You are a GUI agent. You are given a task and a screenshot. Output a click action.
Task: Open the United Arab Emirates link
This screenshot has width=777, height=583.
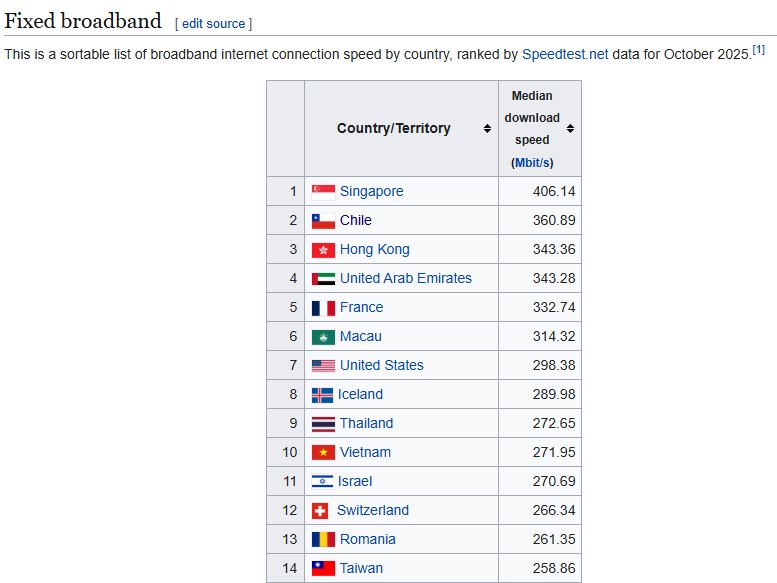tap(406, 278)
